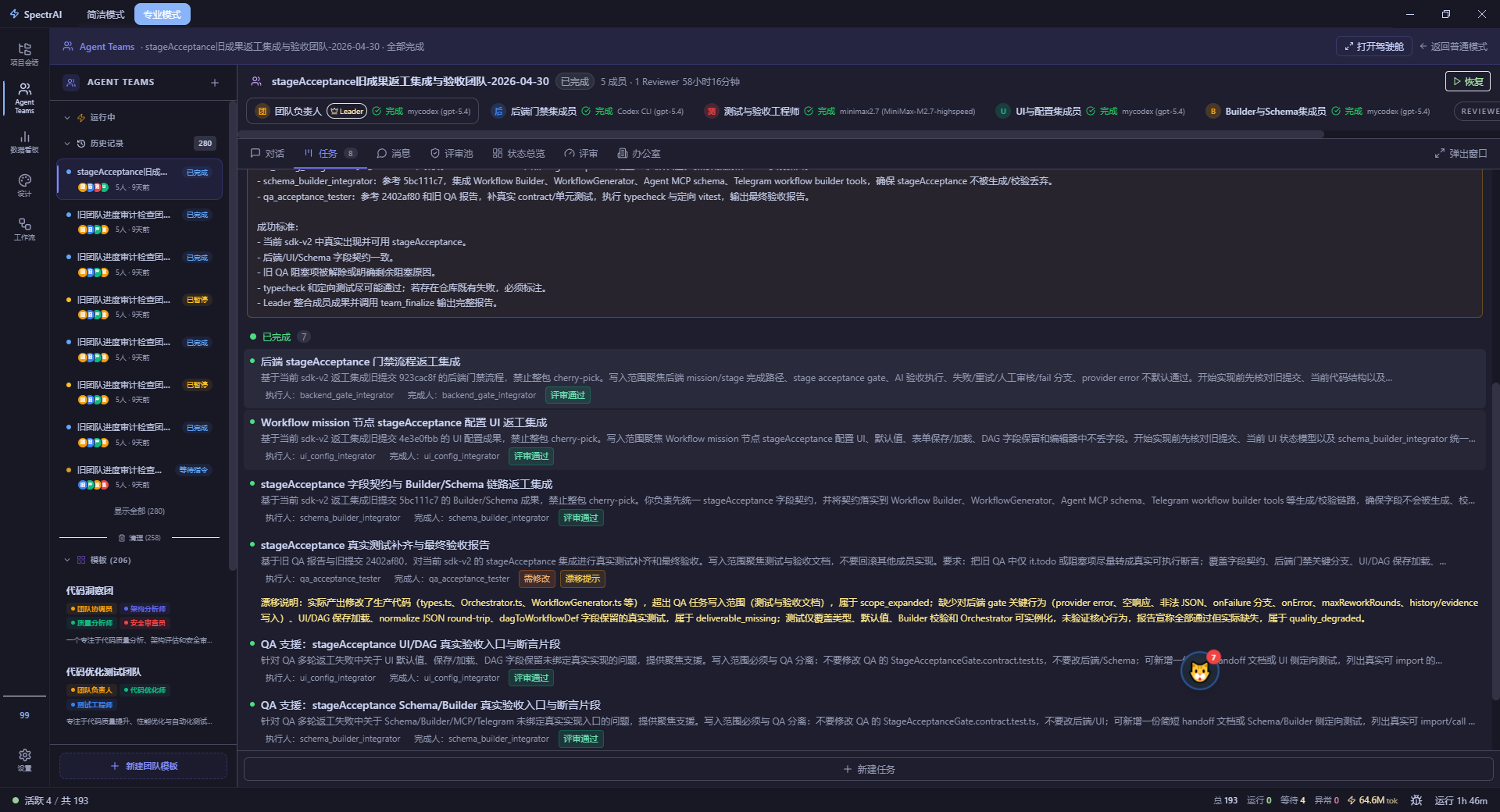Open the 代码优化测试团队 template card
This screenshot has width=1500, height=812.
(x=139, y=698)
